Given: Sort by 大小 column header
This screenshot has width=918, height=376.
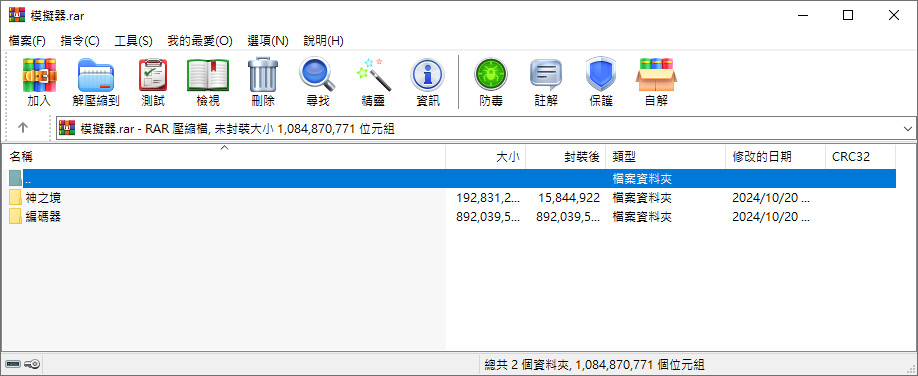Looking at the screenshot, I should pyautogui.click(x=486, y=156).
